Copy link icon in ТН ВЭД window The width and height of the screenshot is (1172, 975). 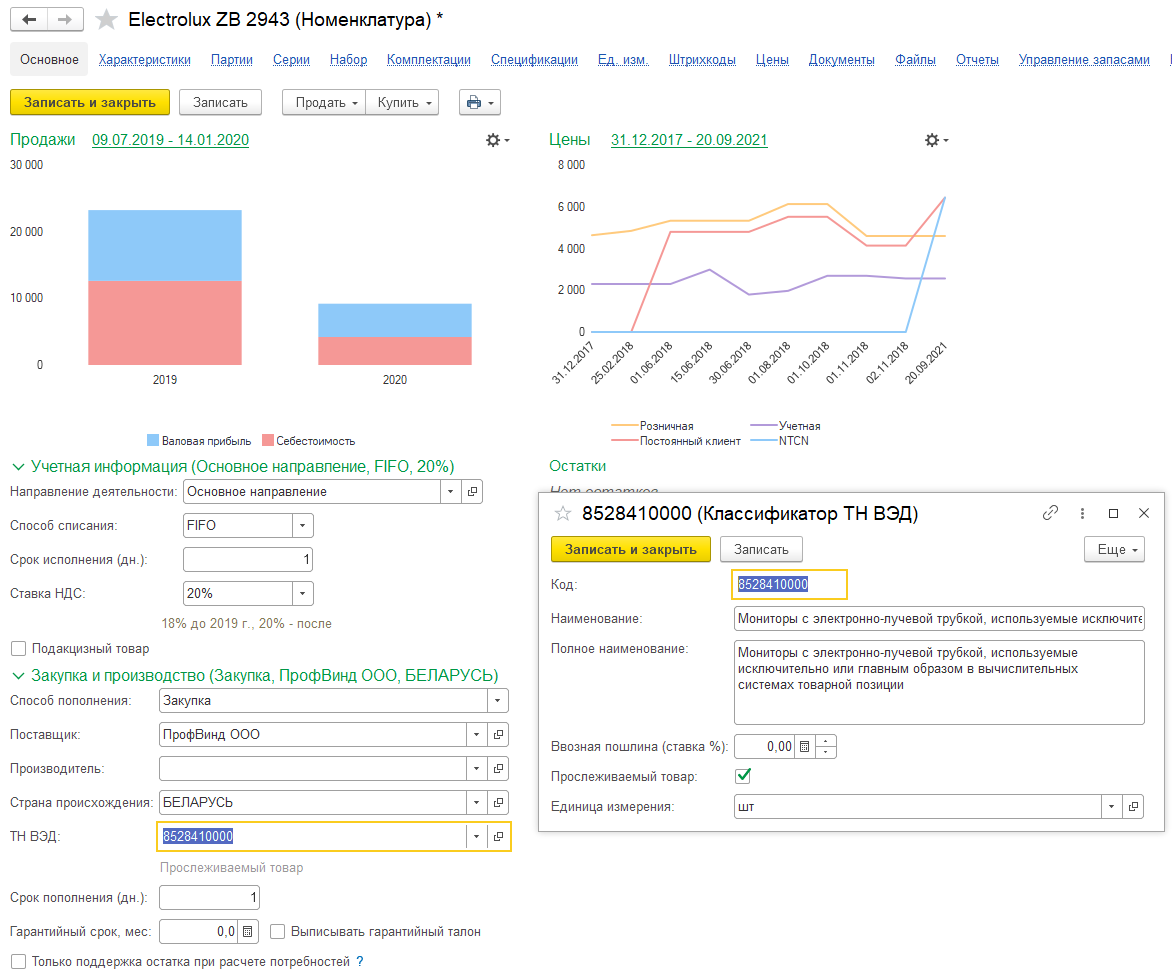pos(1050,513)
